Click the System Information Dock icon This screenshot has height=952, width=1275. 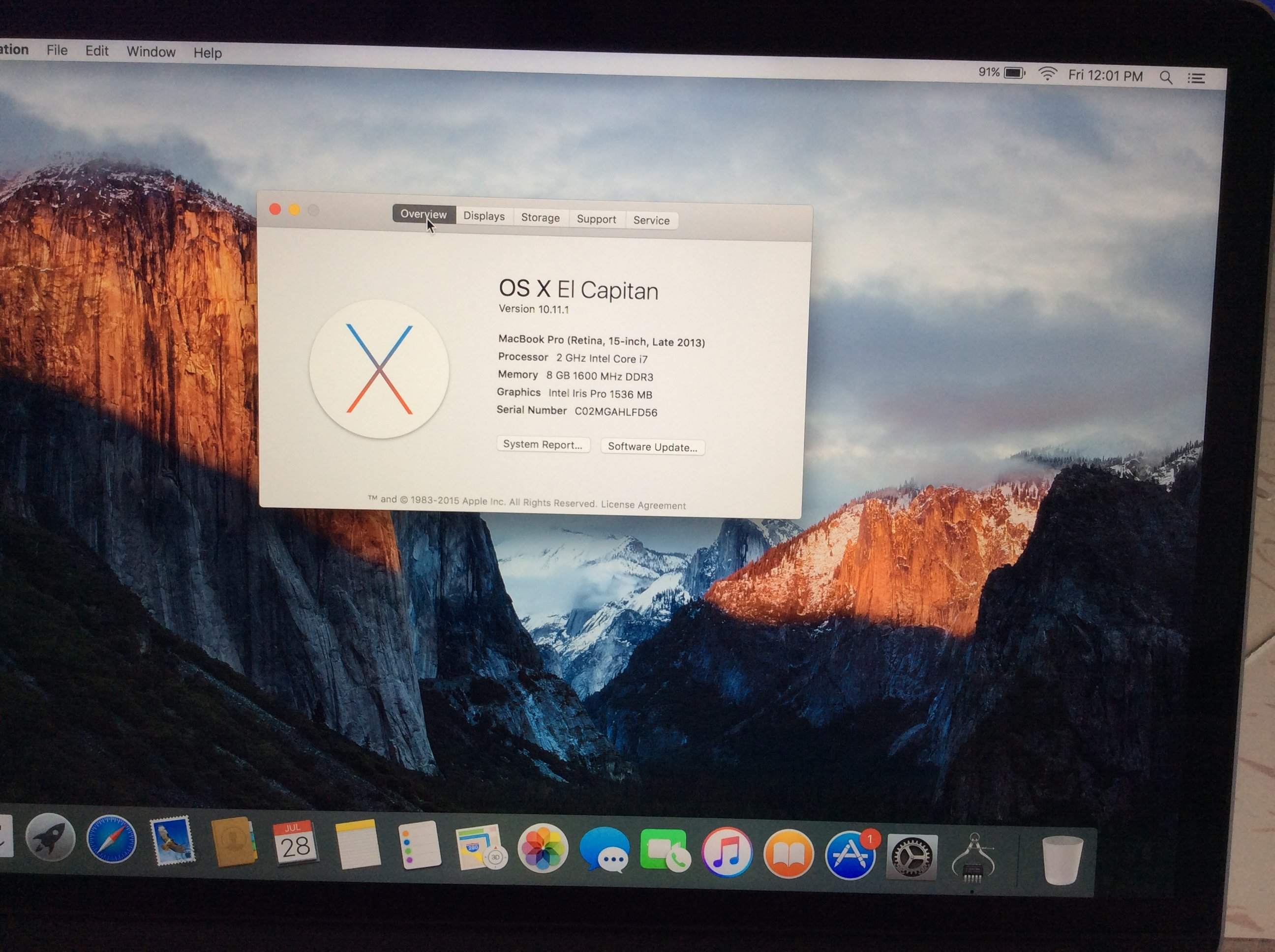pyautogui.click(x=973, y=858)
